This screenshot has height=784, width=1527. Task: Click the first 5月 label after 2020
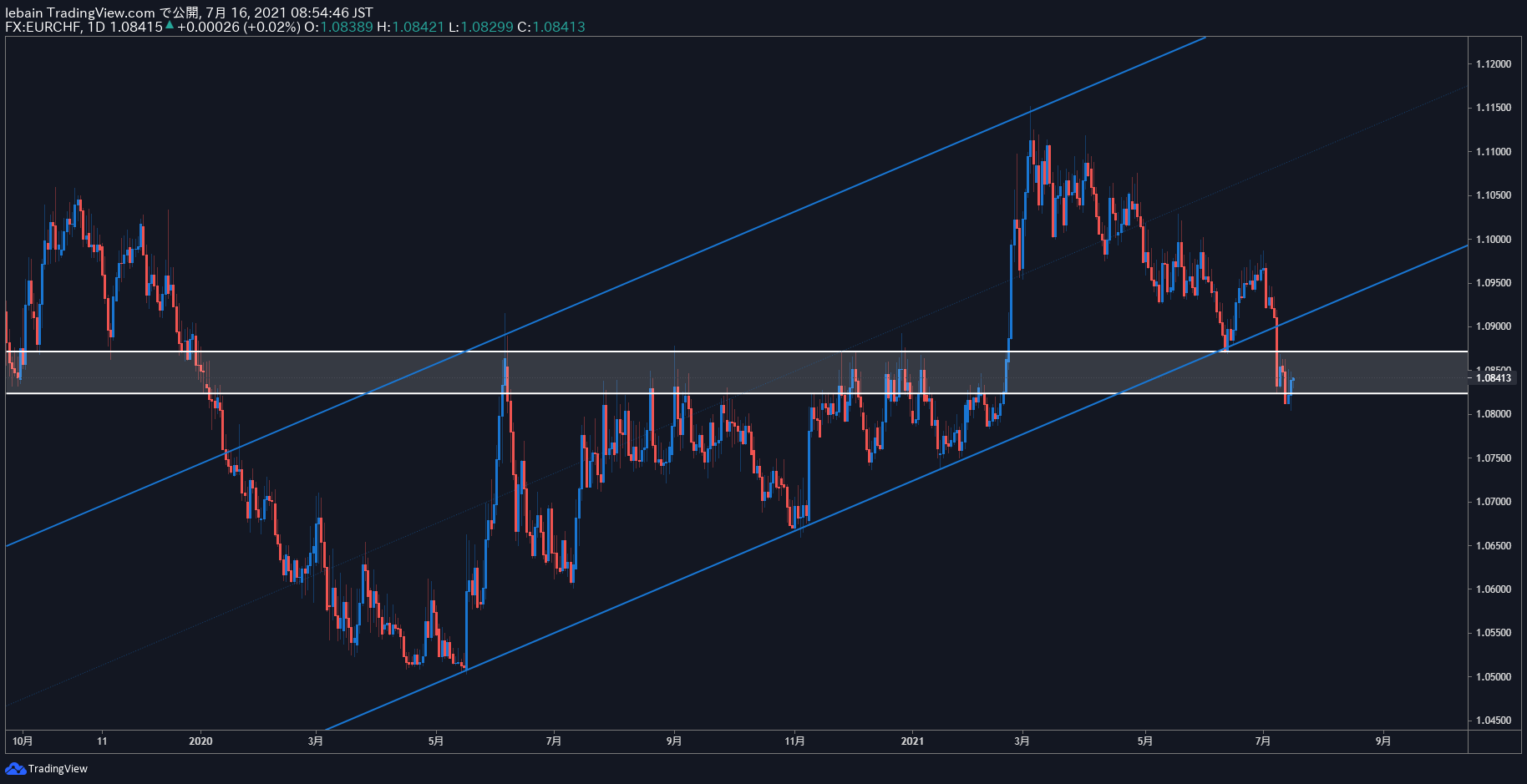(x=435, y=741)
